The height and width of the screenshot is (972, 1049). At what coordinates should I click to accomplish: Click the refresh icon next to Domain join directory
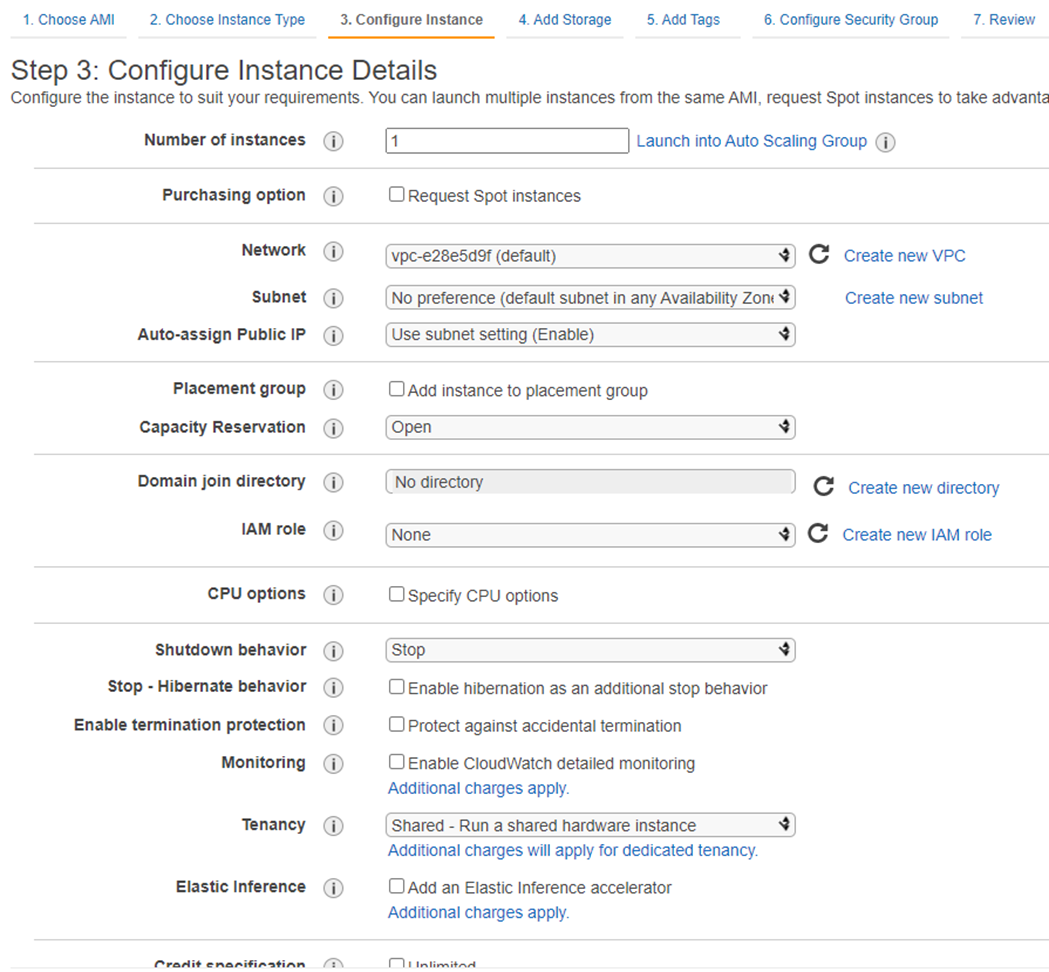pos(823,487)
